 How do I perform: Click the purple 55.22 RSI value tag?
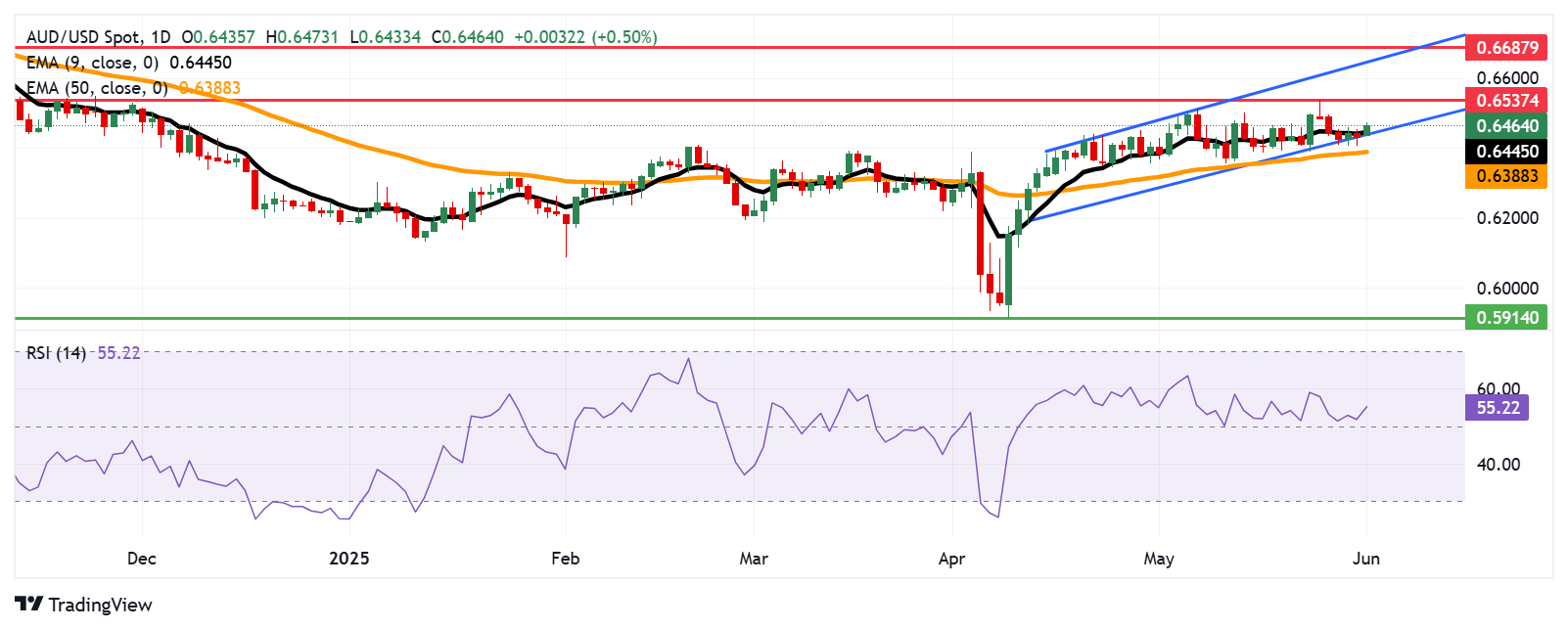click(1497, 408)
